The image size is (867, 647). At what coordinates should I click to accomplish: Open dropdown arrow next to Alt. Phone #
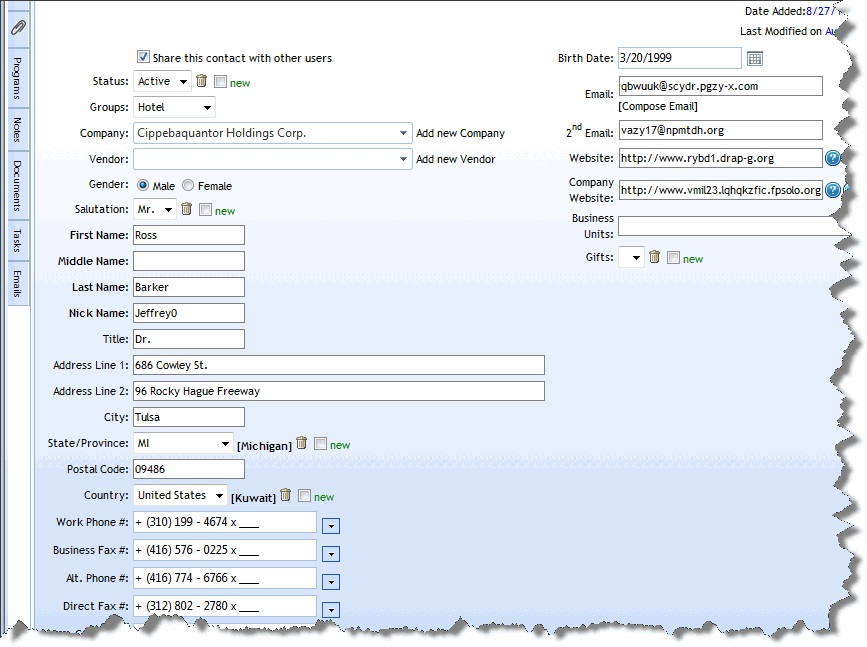[331, 582]
